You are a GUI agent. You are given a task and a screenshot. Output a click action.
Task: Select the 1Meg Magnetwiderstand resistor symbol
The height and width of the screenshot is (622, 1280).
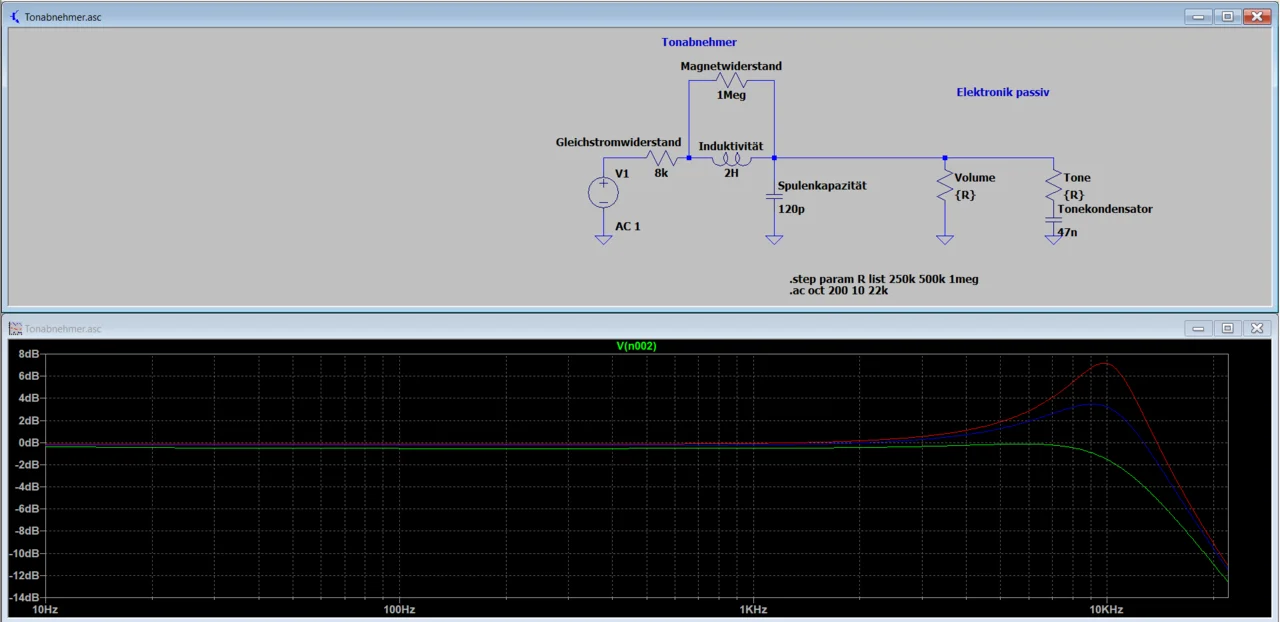point(731,81)
